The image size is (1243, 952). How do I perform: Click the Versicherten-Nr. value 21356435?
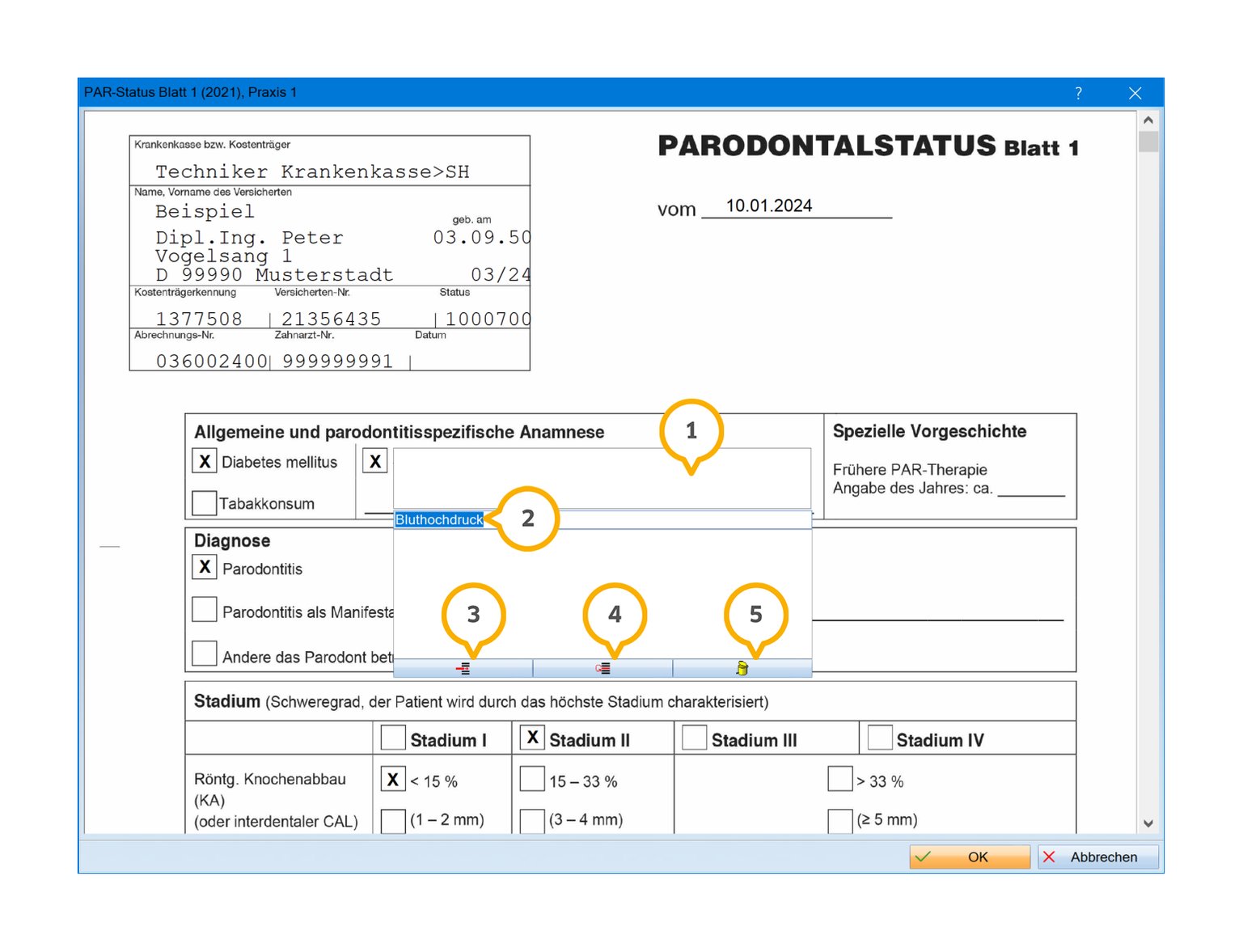(332, 319)
